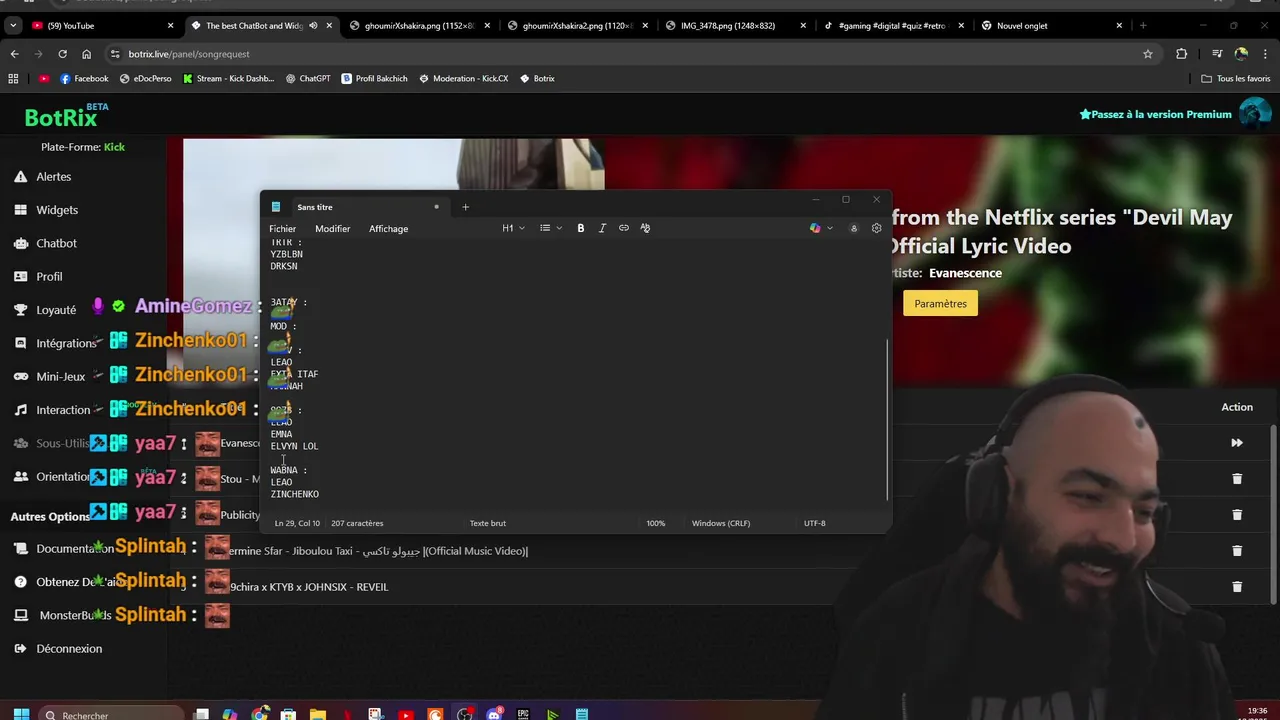The width and height of the screenshot is (1280, 720).
Task: Open Modifier menu in Notepad
Action: [x=333, y=229]
